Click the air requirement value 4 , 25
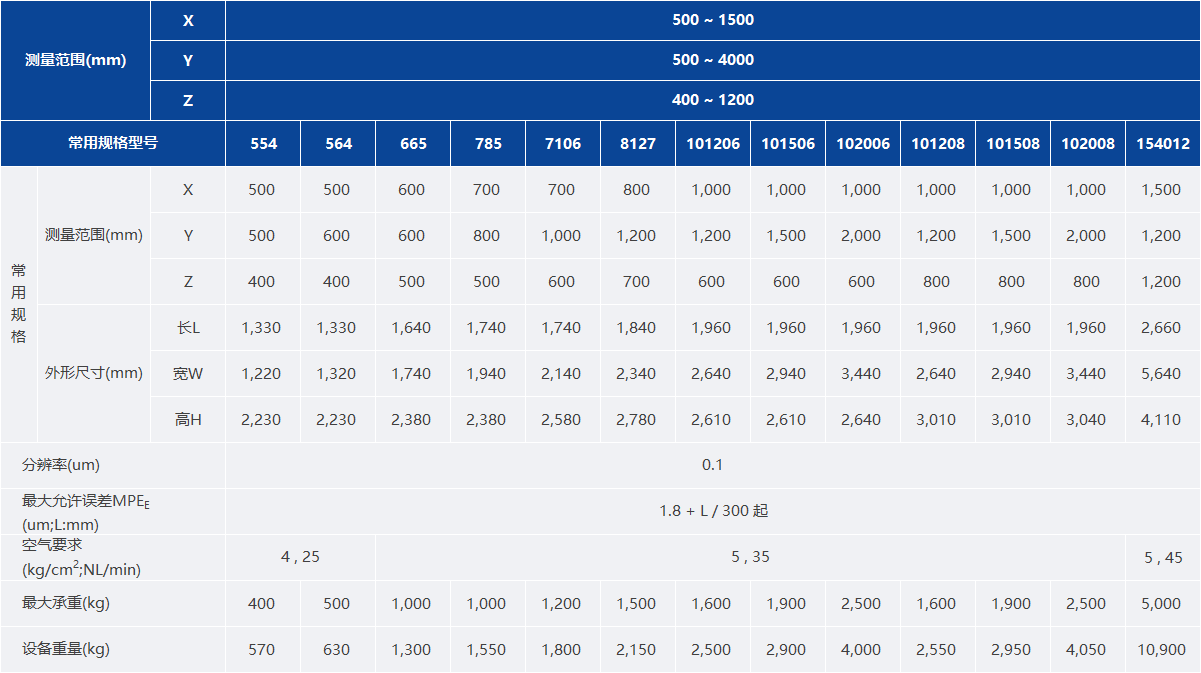Screen dimensions: 1201x673 pyautogui.click(x=300, y=557)
